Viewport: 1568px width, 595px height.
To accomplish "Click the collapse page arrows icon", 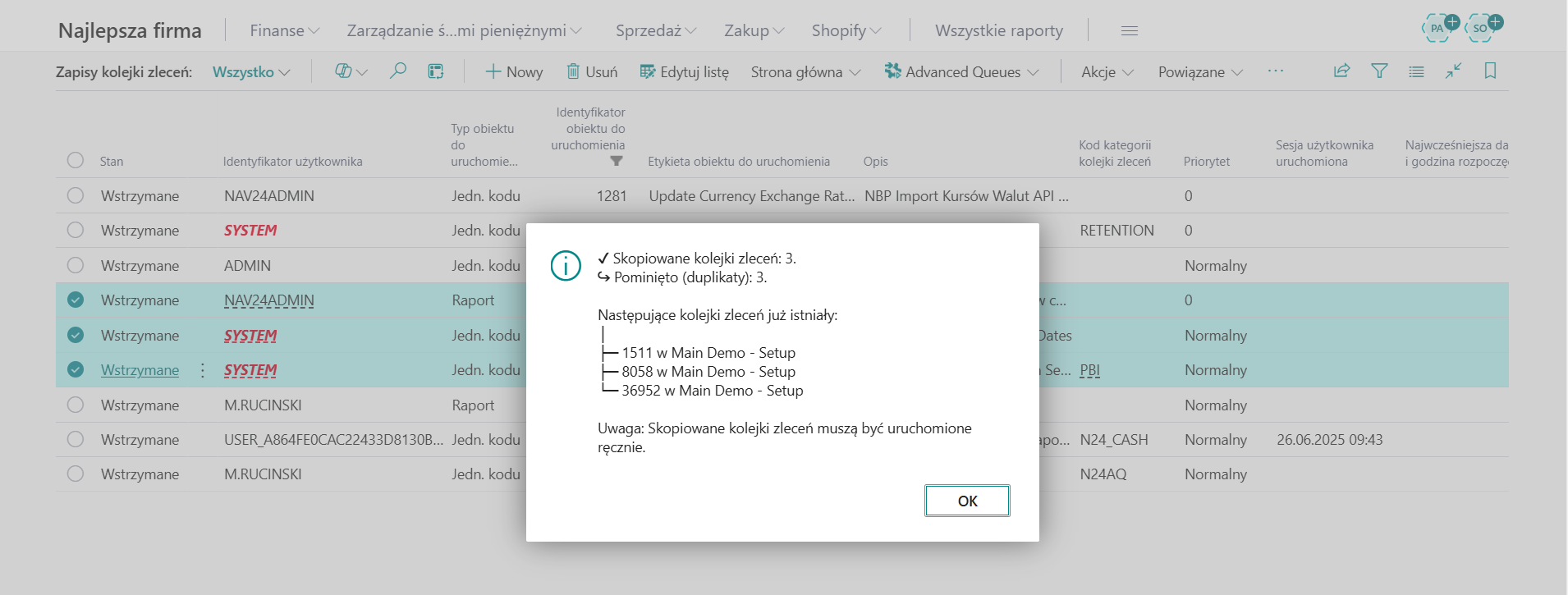I will point(1453,71).
